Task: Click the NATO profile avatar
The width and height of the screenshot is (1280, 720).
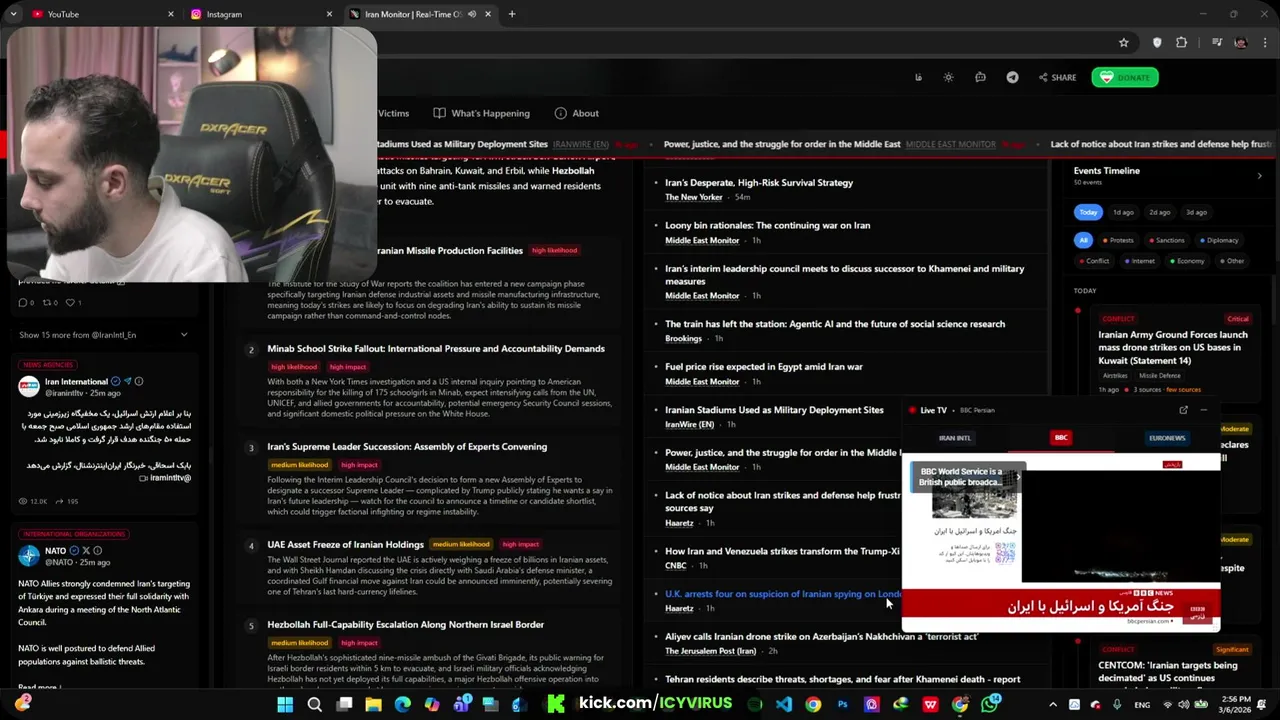Action: pos(29,556)
